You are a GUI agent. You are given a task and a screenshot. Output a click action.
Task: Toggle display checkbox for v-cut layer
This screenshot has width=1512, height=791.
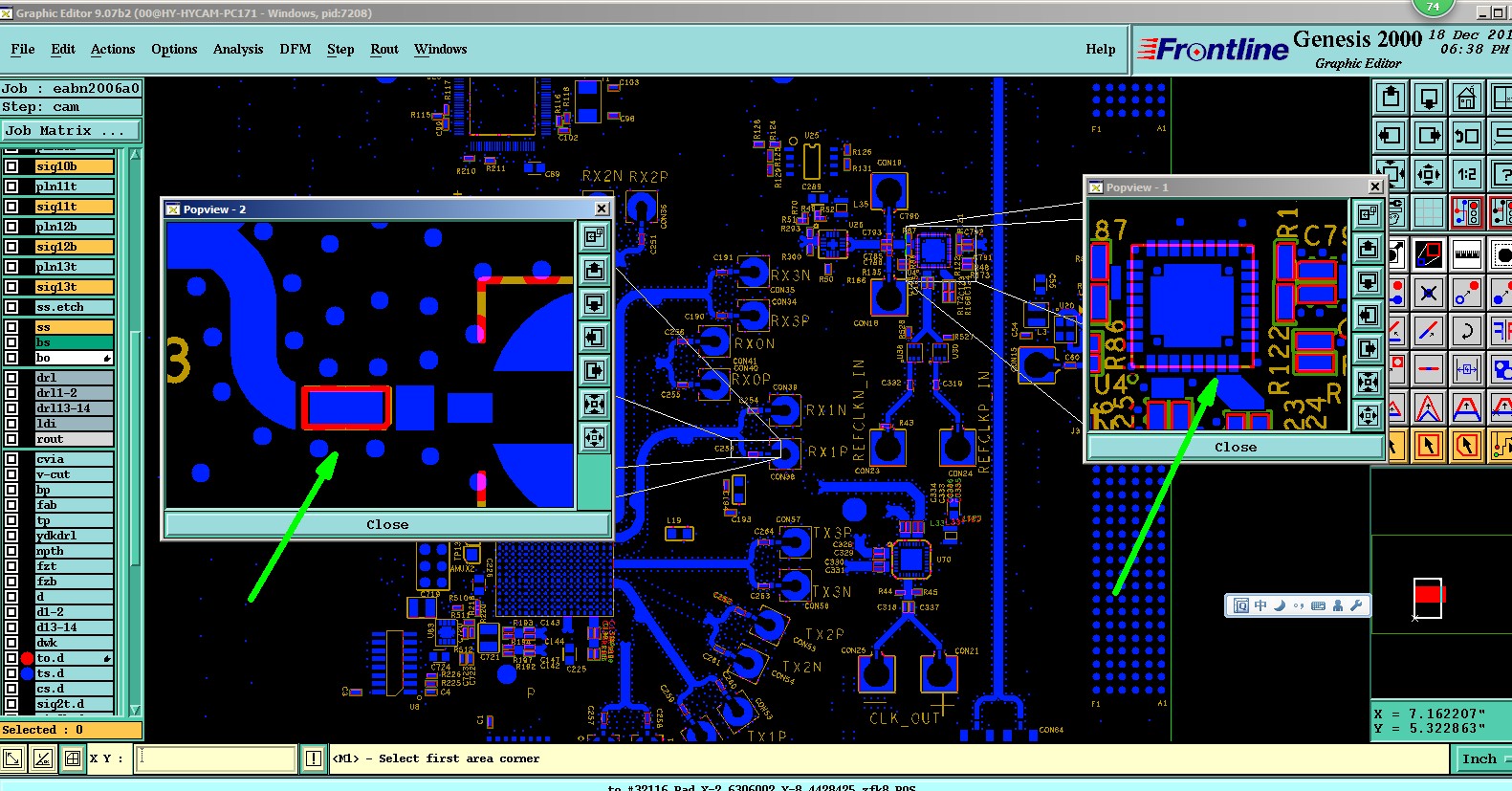tap(11, 474)
